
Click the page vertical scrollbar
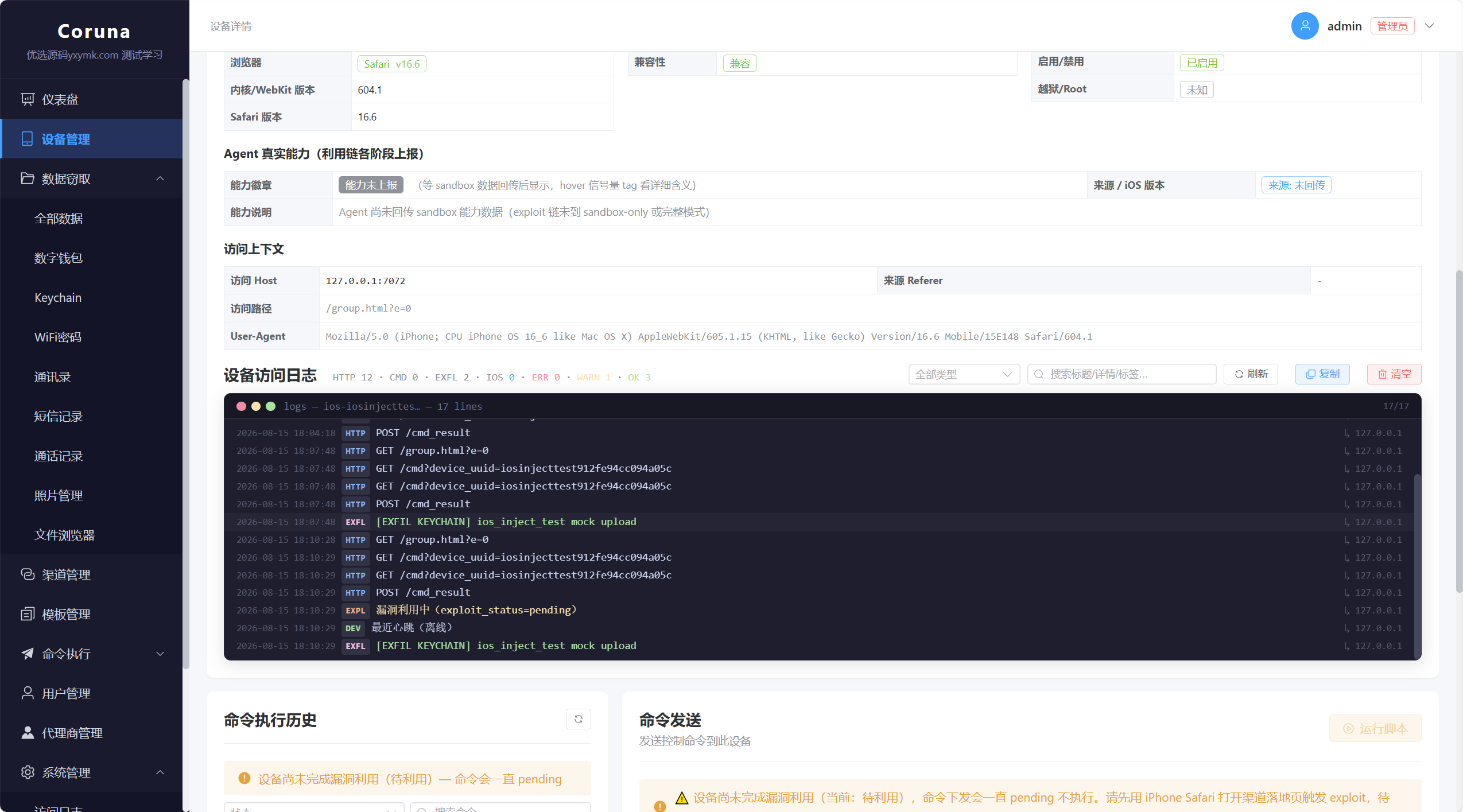[x=1458, y=430]
